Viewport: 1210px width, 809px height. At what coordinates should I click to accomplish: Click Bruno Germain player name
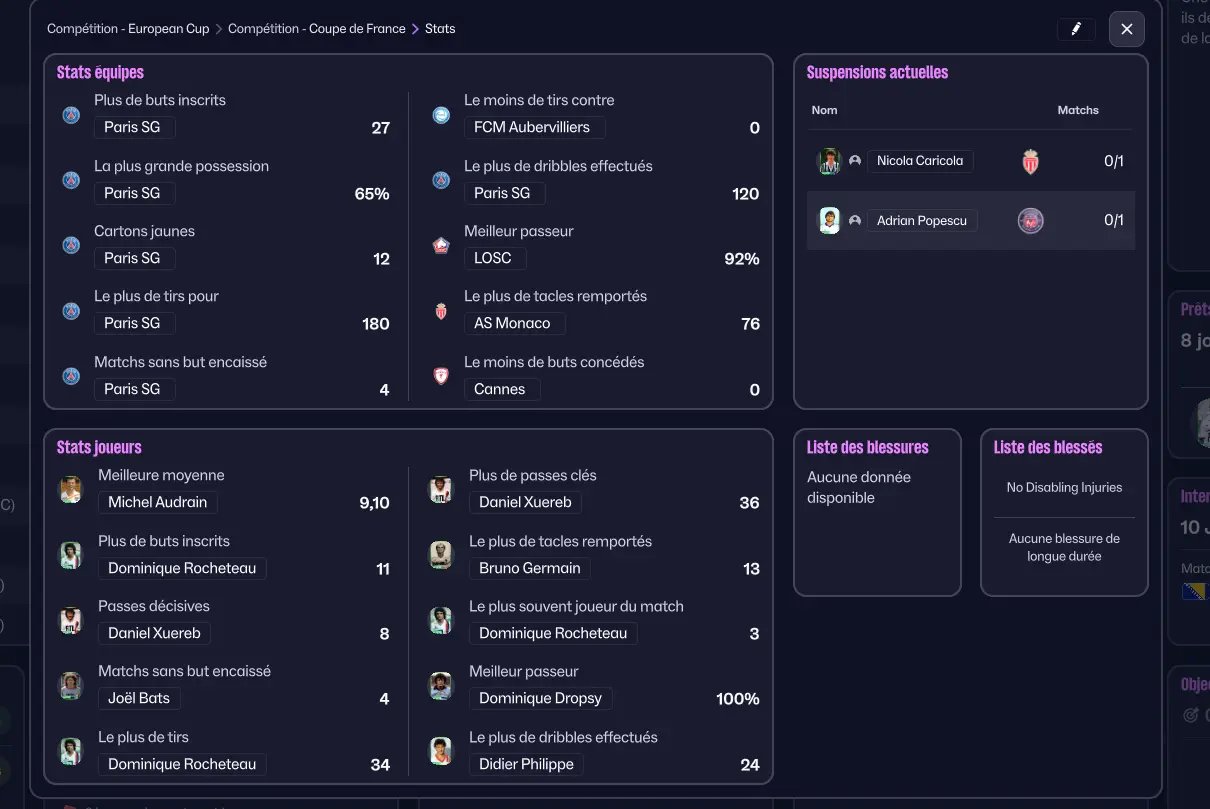(x=529, y=569)
